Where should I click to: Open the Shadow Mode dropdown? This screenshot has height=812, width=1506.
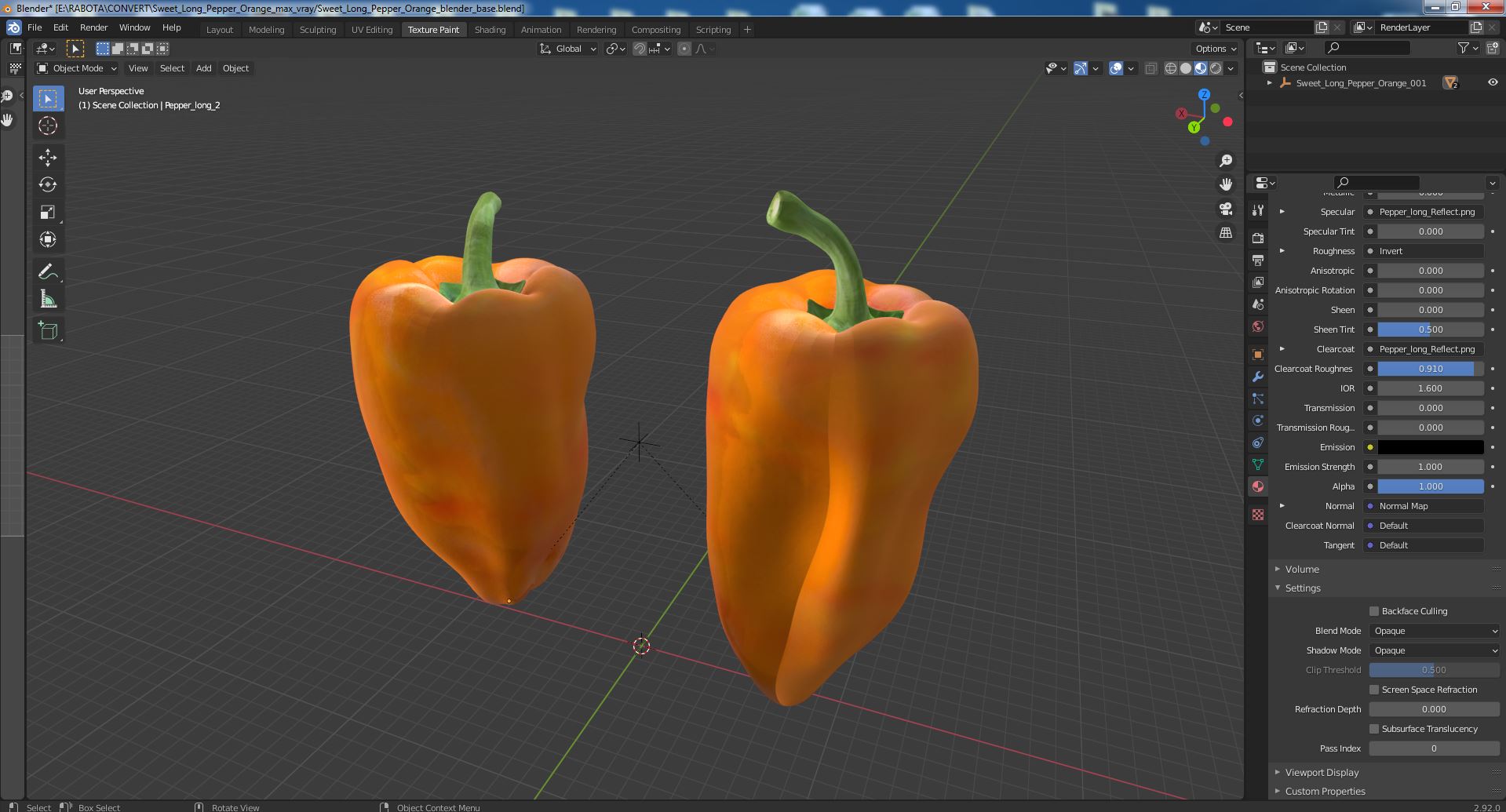(1435, 650)
